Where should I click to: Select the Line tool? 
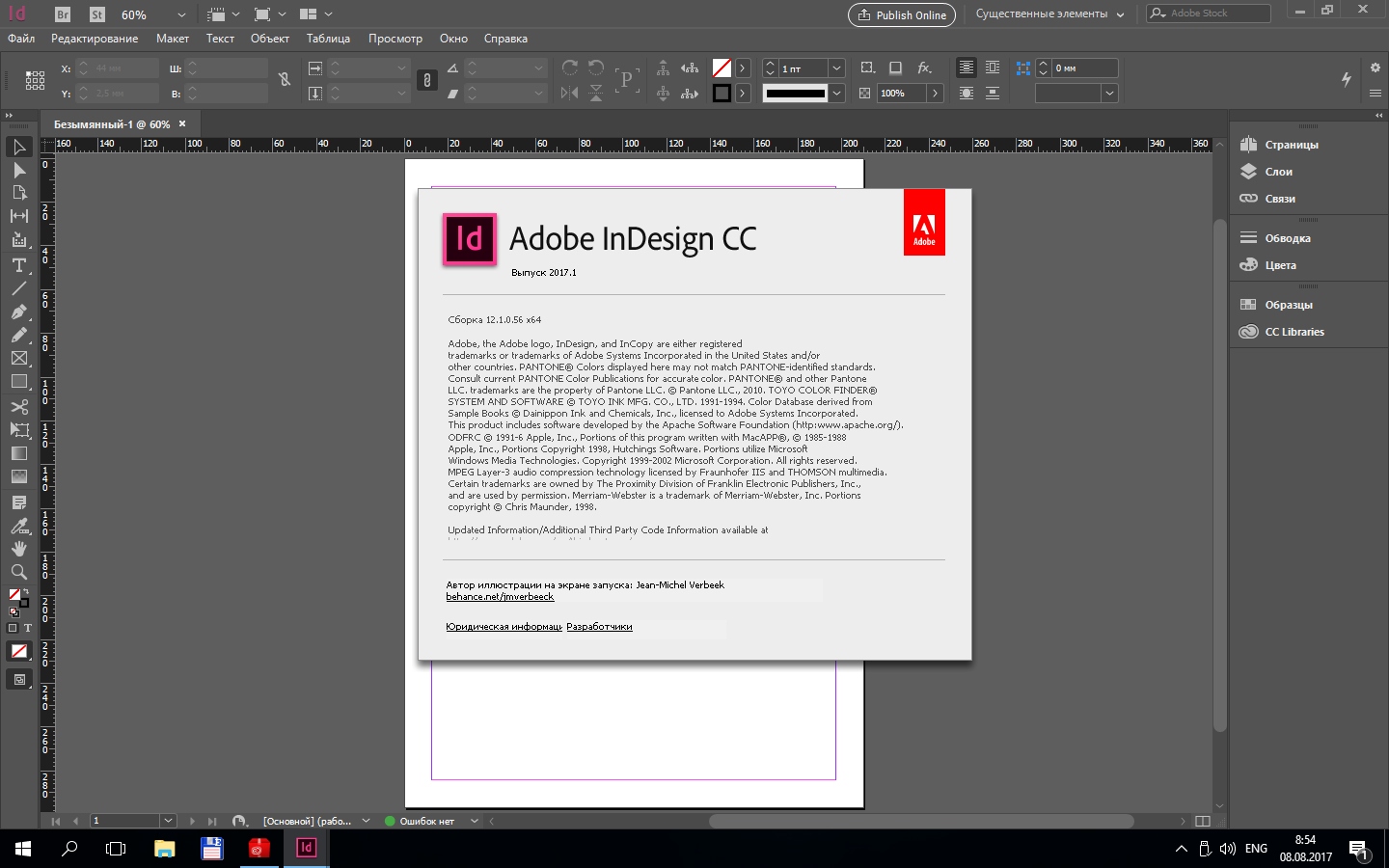tap(18, 288)
